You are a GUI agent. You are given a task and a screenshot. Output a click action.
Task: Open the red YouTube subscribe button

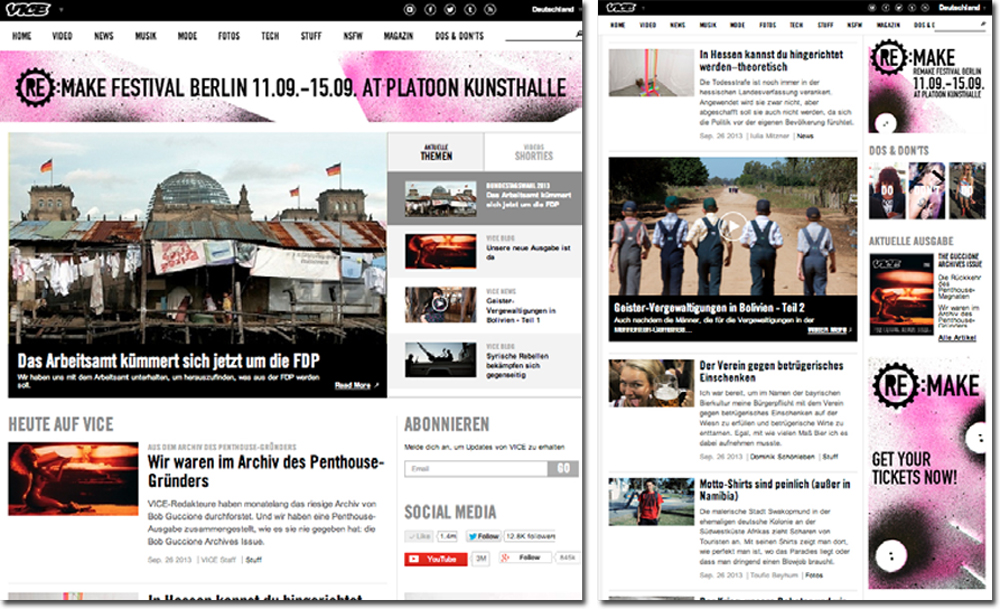coord(436,559)
